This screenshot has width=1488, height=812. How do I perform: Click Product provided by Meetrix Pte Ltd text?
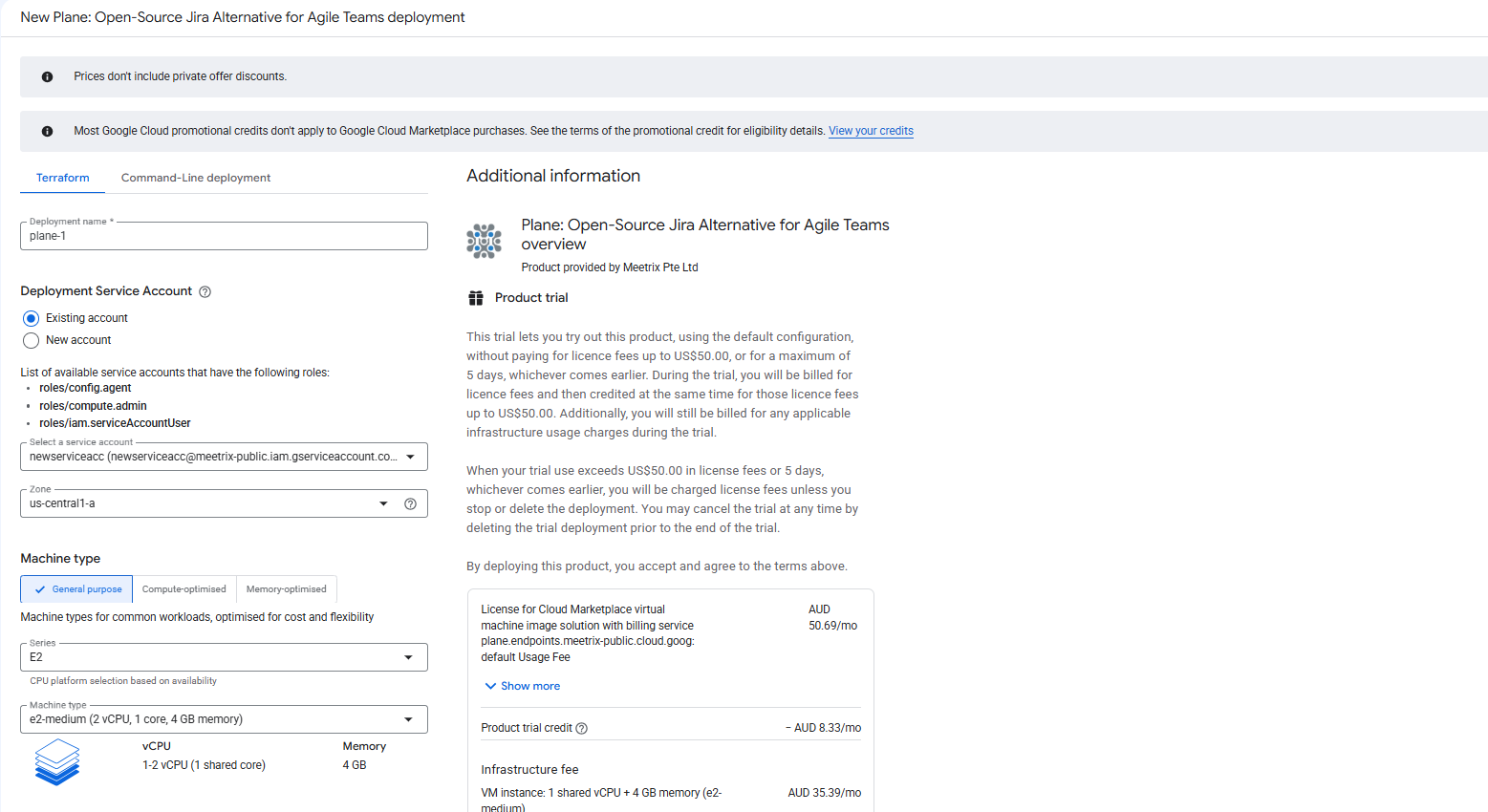[x=610, y=267]
